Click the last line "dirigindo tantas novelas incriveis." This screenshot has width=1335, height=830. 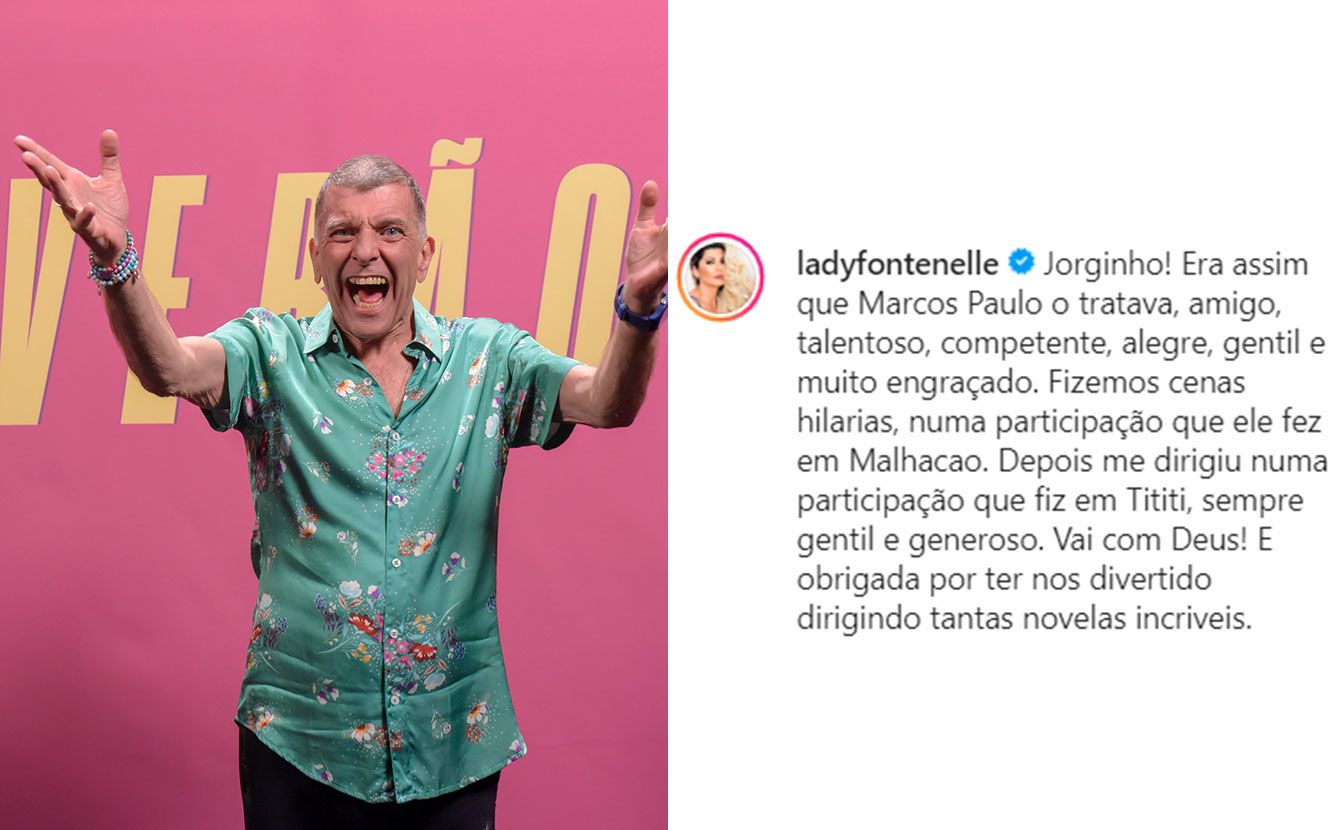tap(1024, 618)
